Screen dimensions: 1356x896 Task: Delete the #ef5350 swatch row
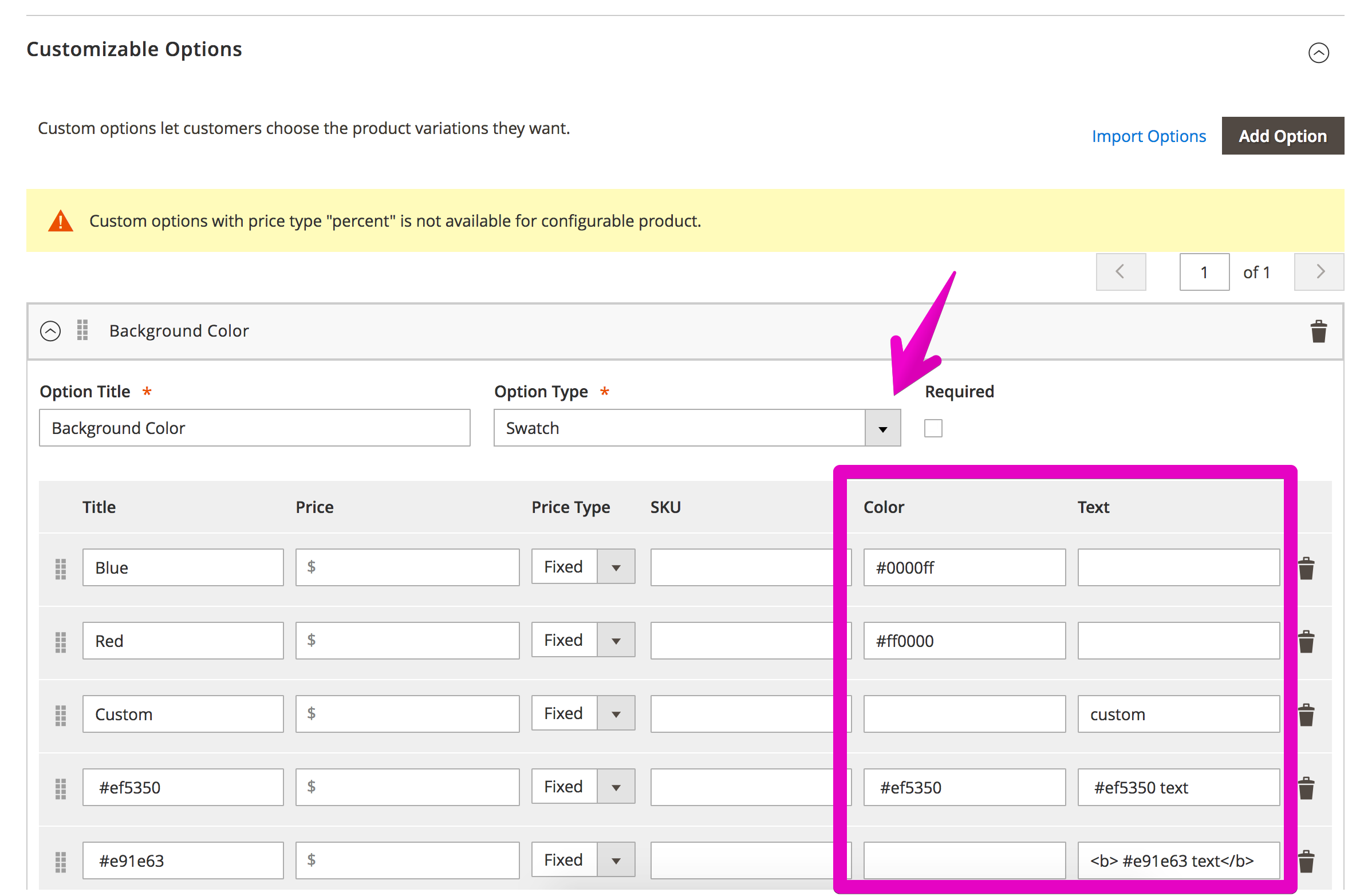point(1306,788)
